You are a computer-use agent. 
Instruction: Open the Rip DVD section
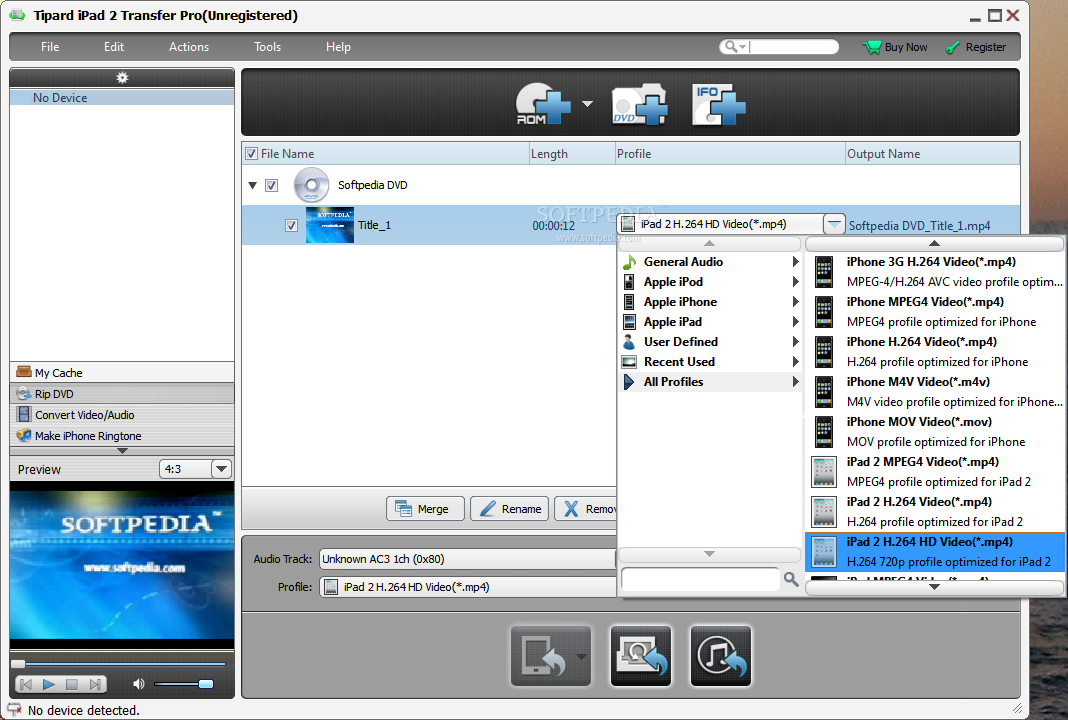[122, 394]
